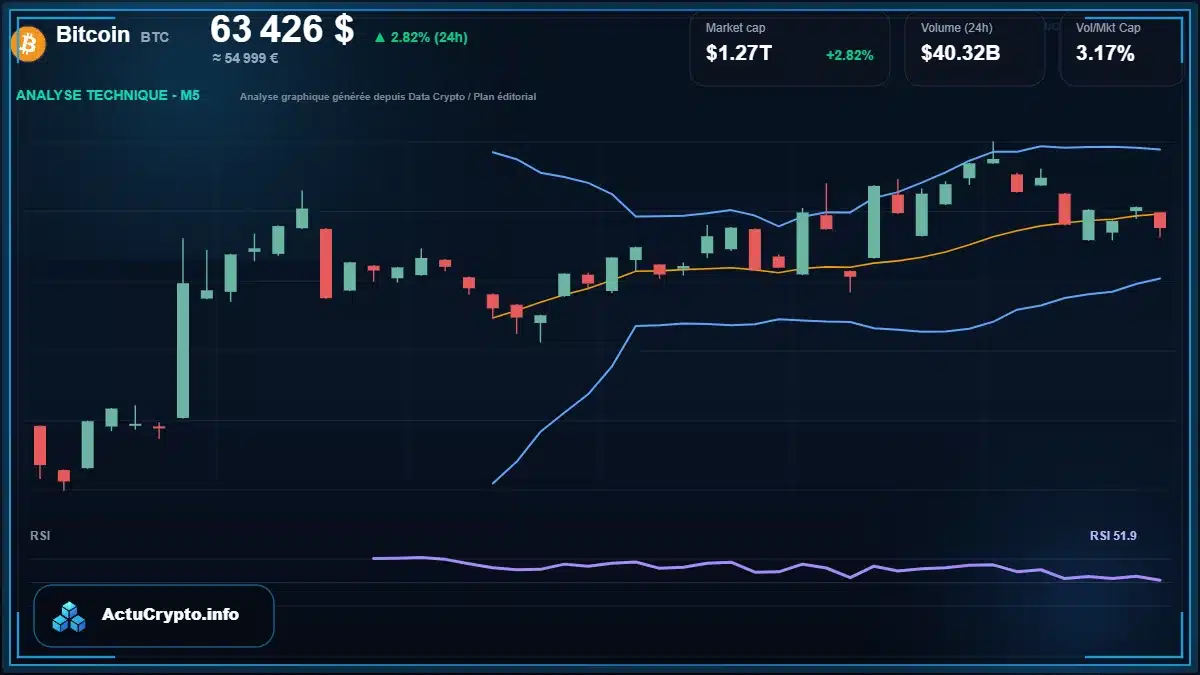Click the 63 426 $ price
This screenshot has height=675, width=1200.
(x=282, y=29)
